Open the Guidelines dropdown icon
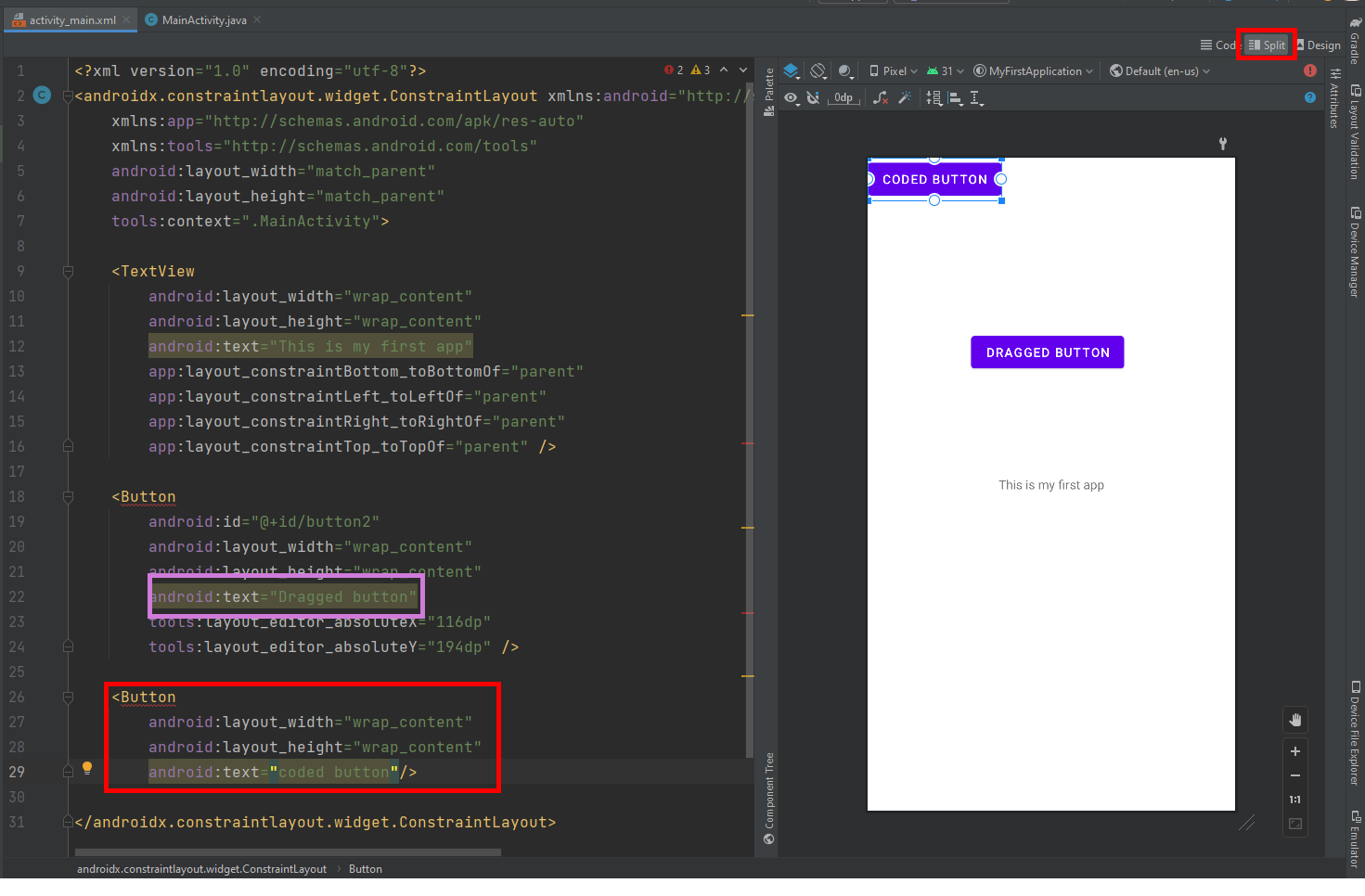This screenshot has width=1365, height=896. tap(977, 97)
